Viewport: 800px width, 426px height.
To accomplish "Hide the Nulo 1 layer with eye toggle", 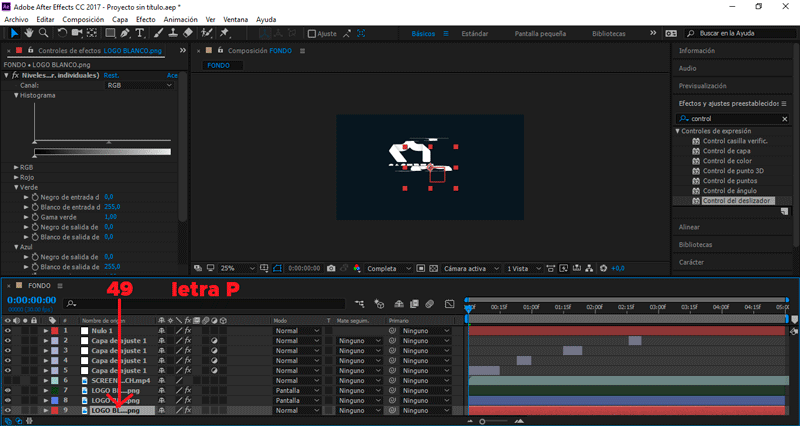I will click(x=7, y=330).
